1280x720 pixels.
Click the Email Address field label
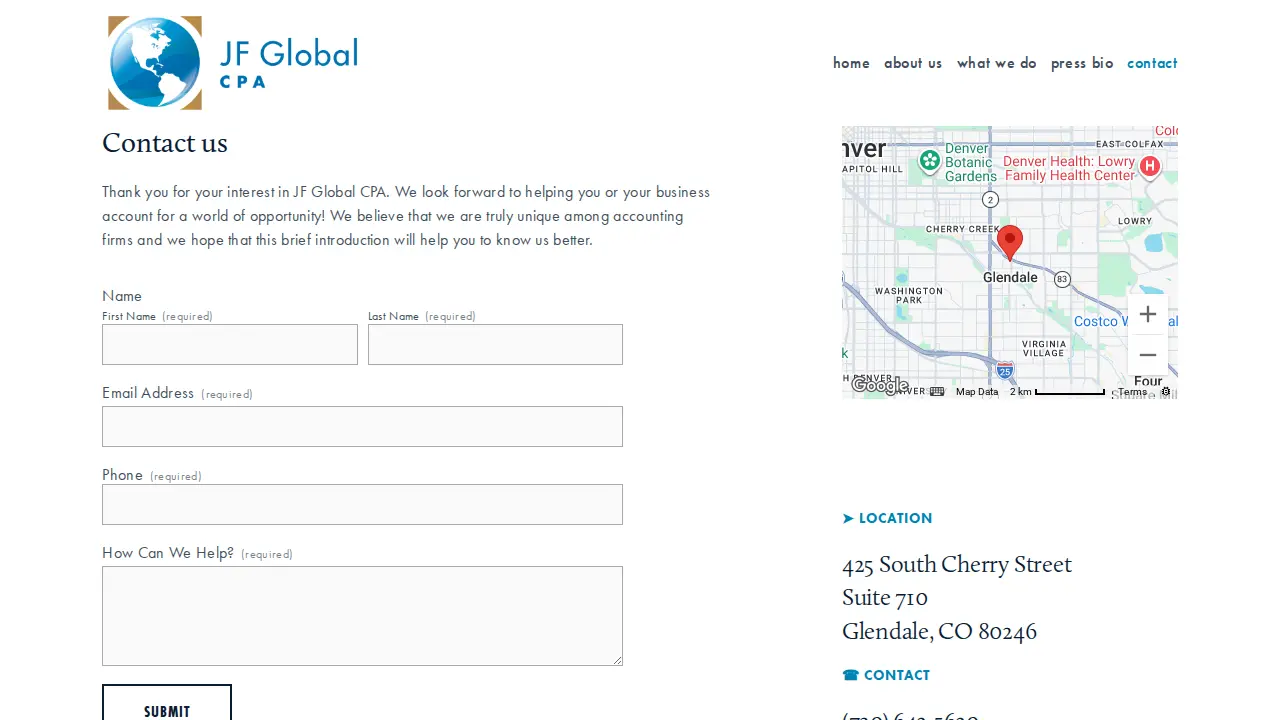point(148,393)
